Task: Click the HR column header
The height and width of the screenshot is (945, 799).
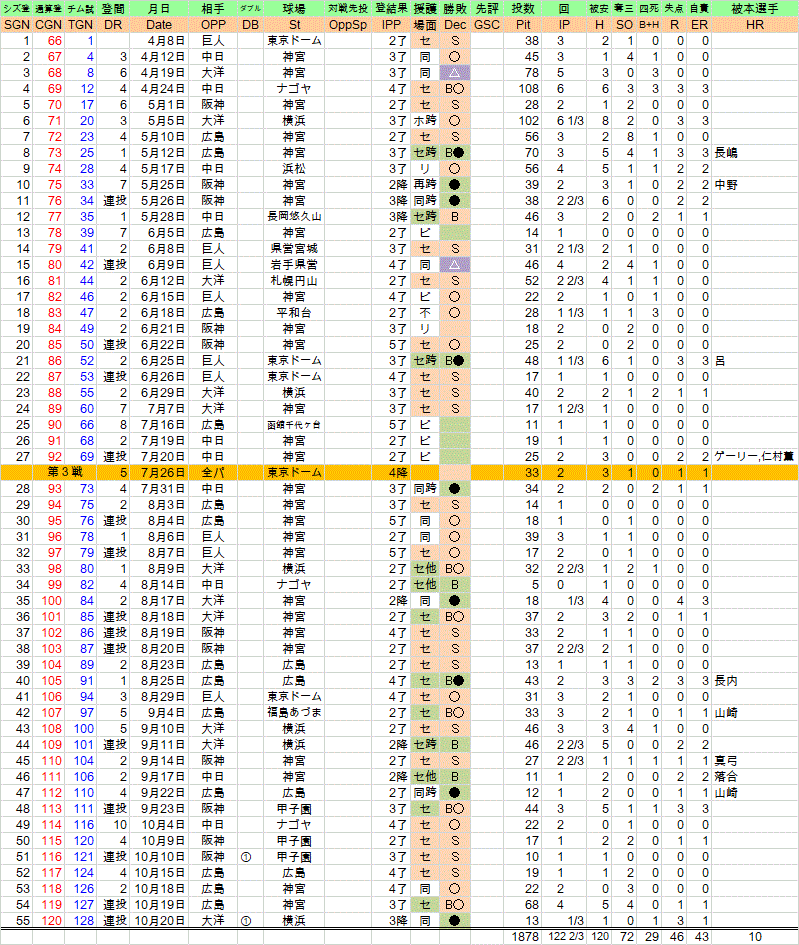Action: pyautogui.click(x=754, y=25)
